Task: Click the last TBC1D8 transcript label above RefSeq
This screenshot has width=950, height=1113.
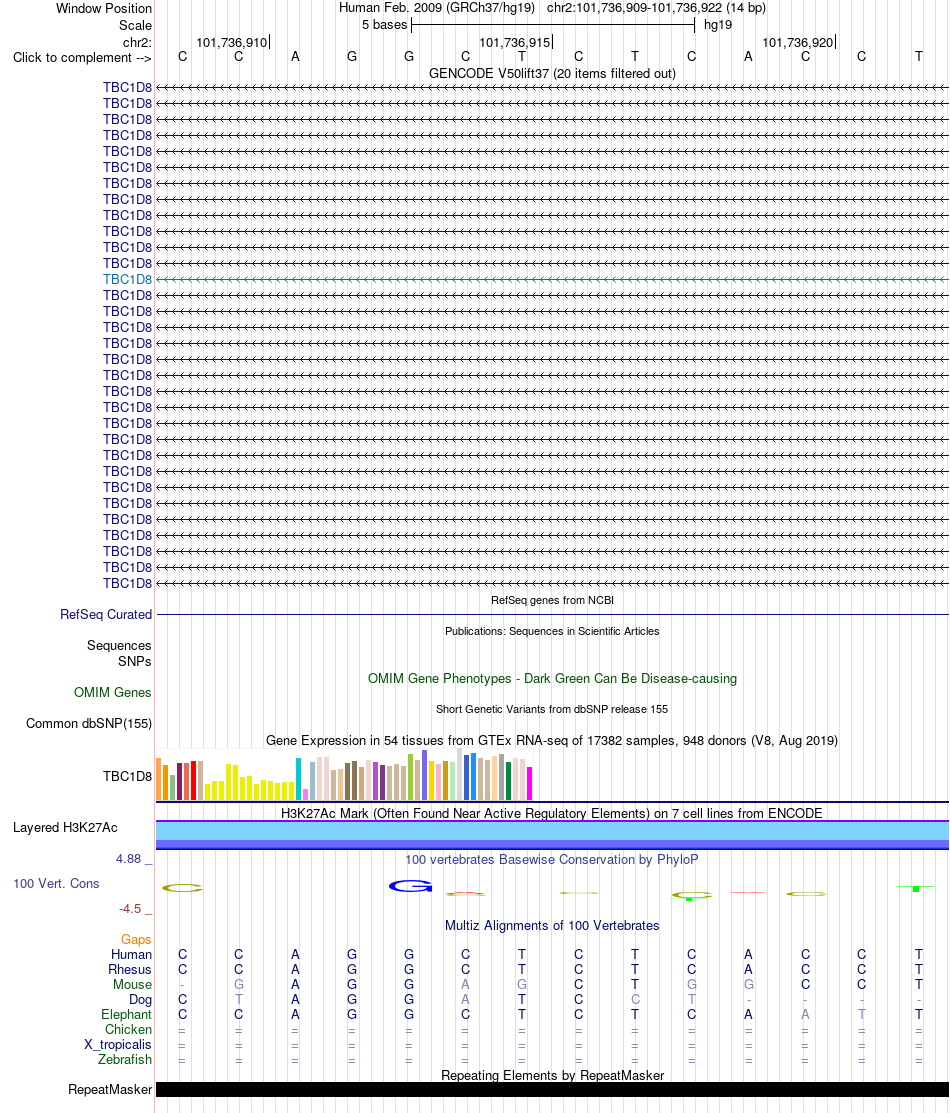Action: (127, 583)
